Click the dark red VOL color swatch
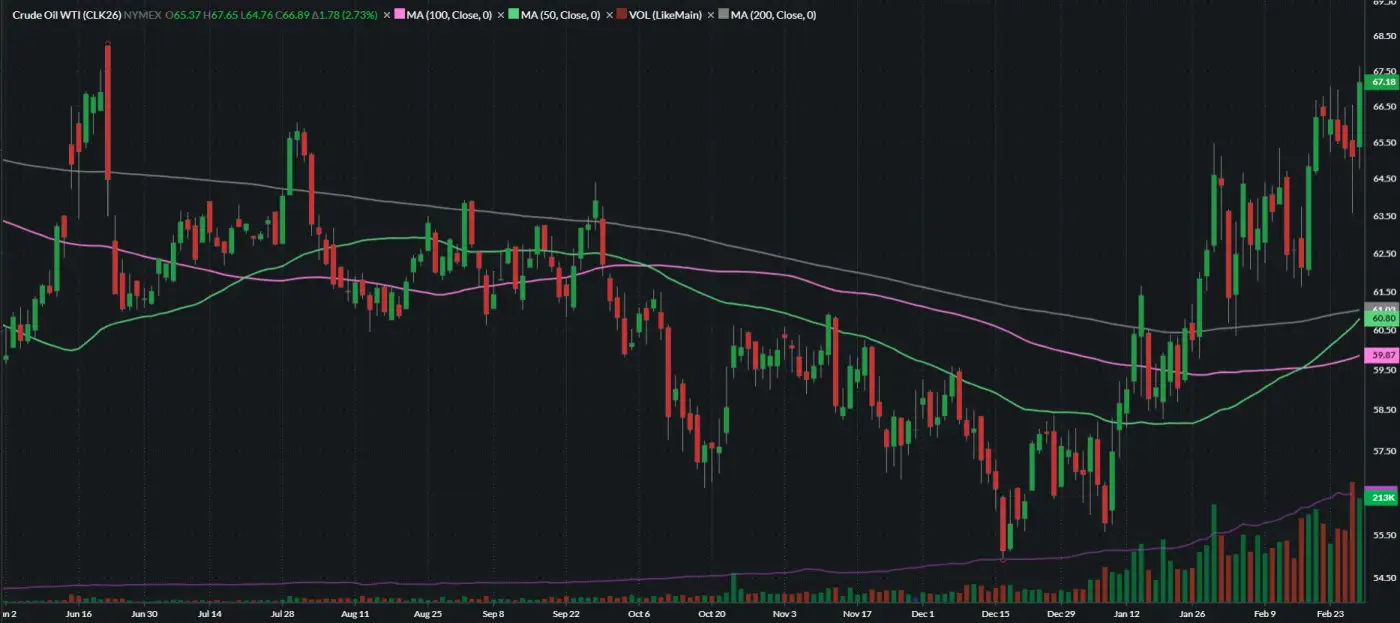This screenshot has height=623, width=1400. click(620, 15)
